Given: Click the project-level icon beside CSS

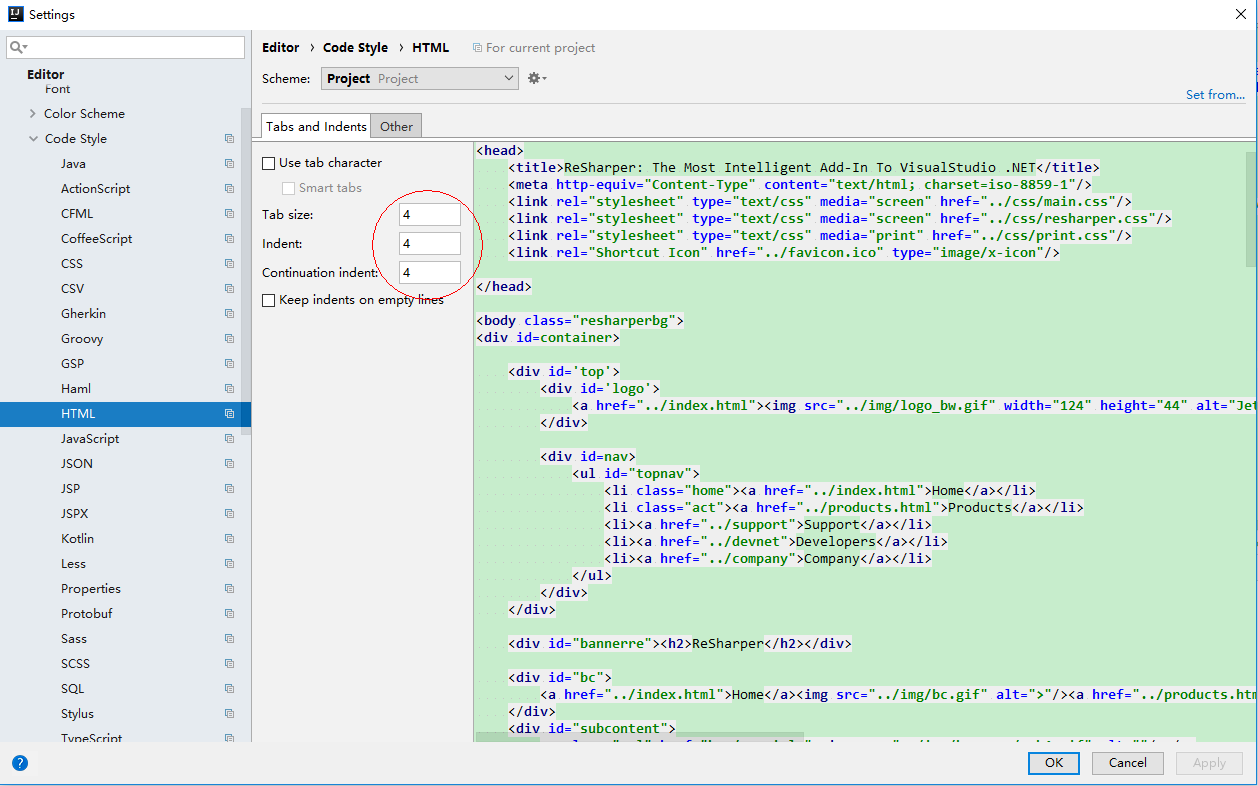Looking at the screenshot, I should tap(229, 264).
